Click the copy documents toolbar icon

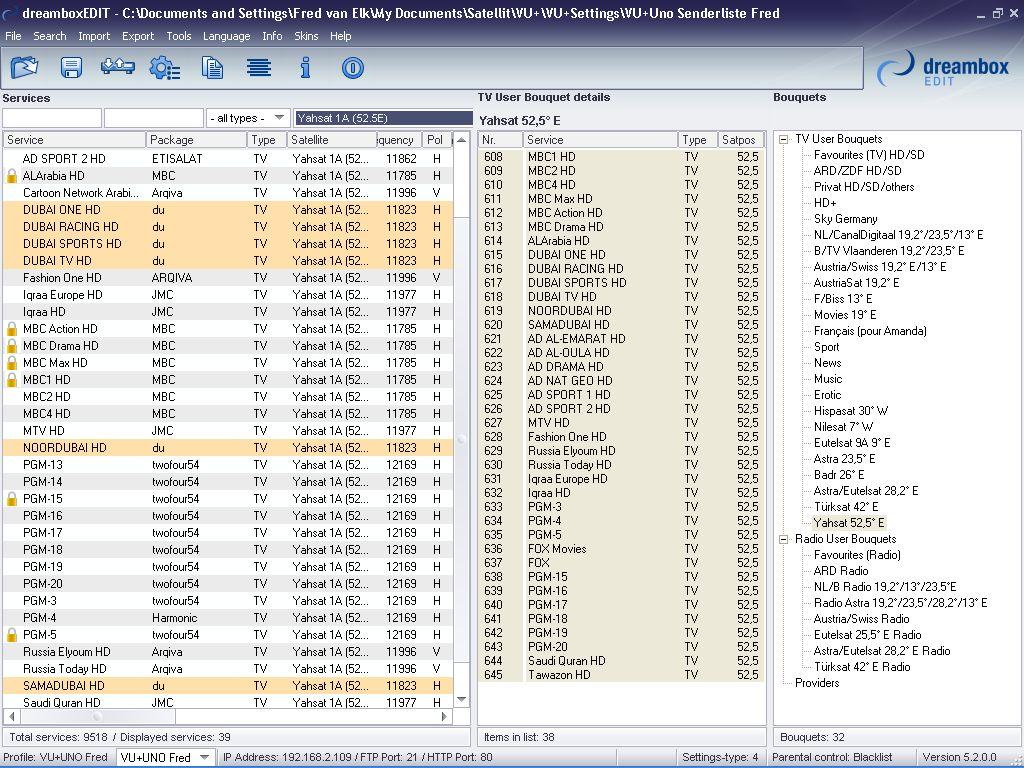click(x=212, y=67)
